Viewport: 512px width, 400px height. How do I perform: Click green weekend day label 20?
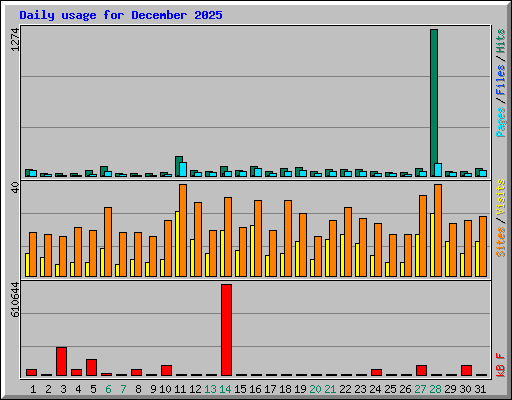click(315, 389)
